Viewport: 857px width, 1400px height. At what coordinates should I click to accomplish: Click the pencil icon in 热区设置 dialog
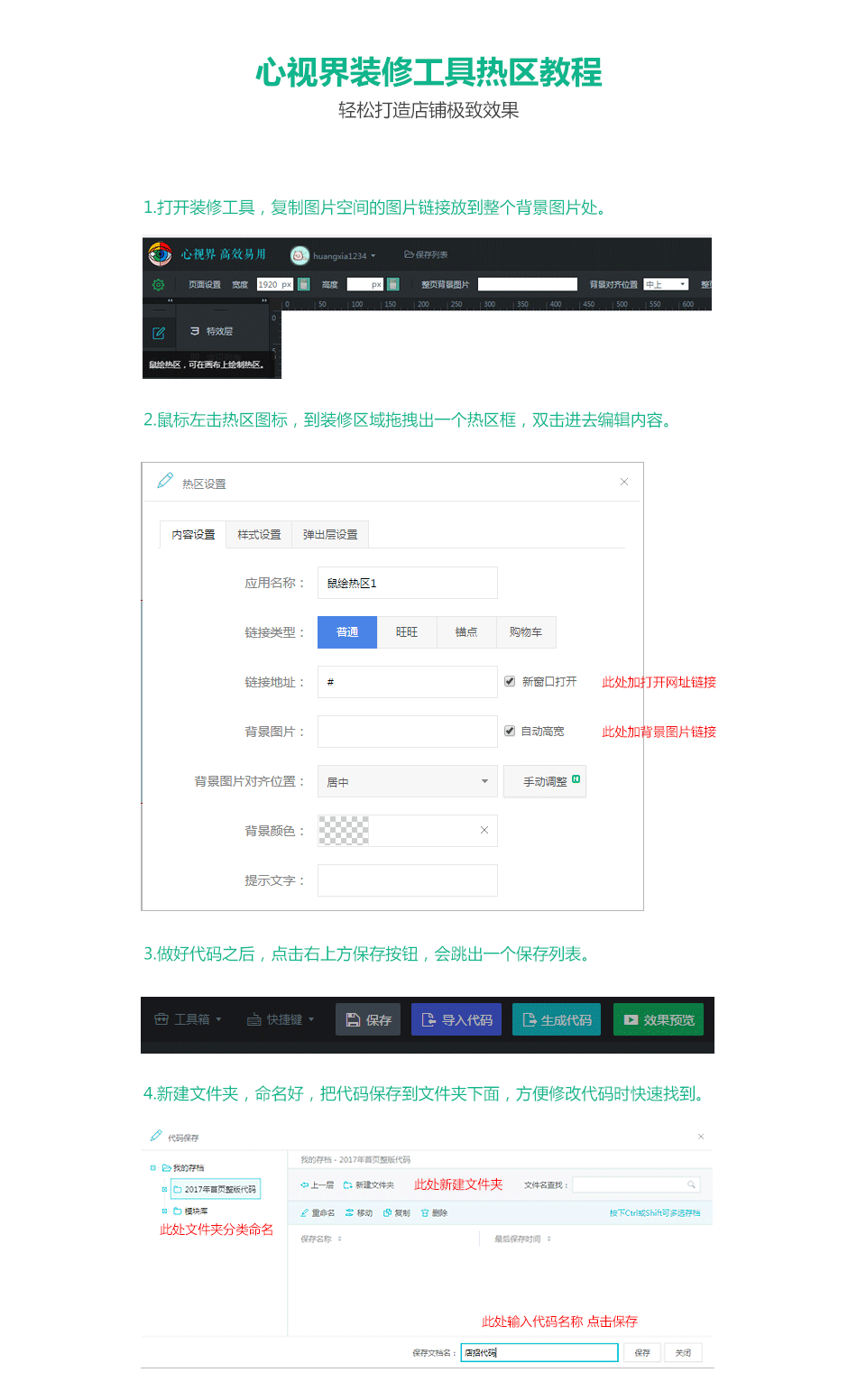click(165, 481)
